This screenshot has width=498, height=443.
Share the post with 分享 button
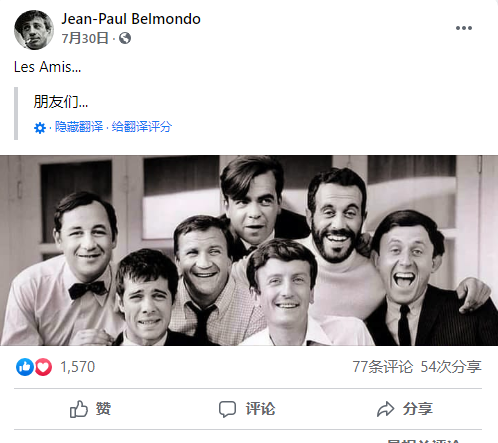(404, 409)
